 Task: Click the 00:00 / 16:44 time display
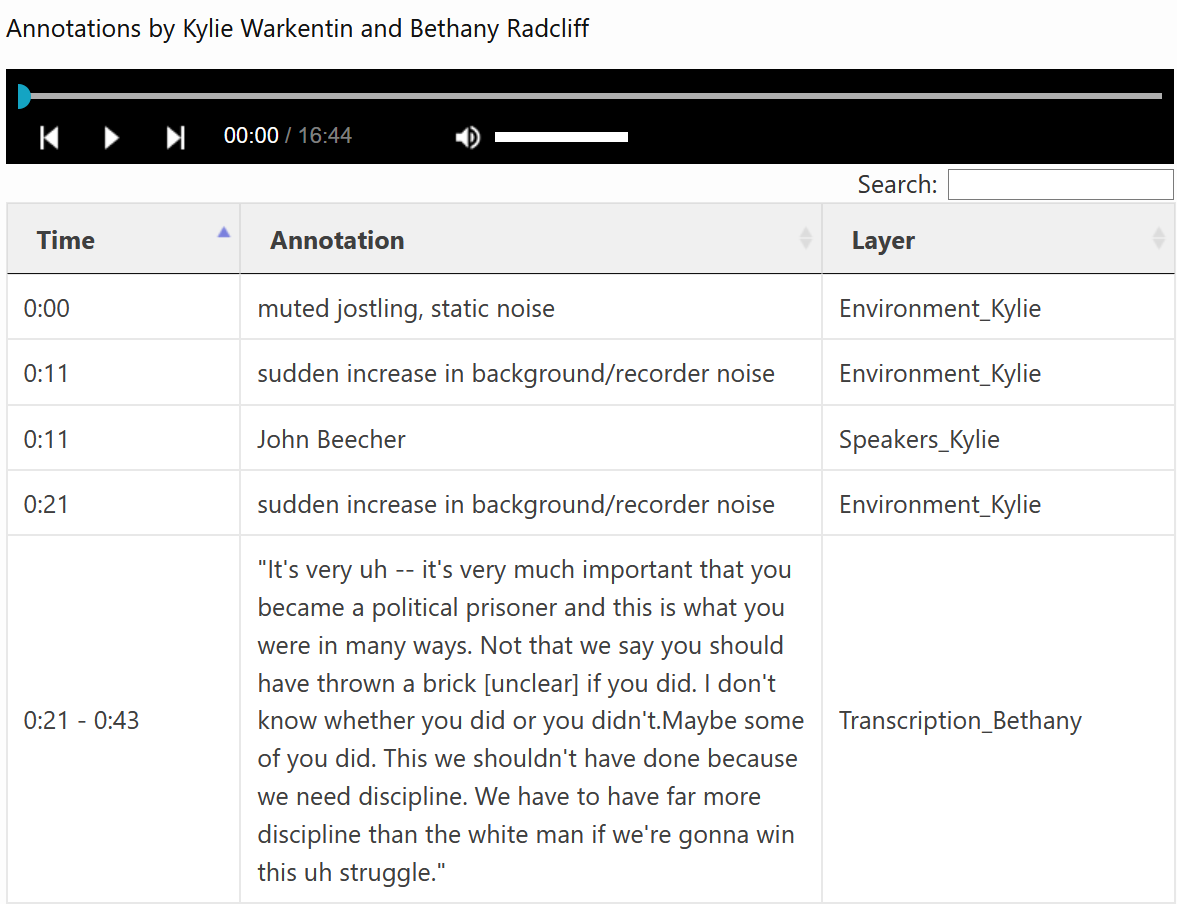(287, 136)
